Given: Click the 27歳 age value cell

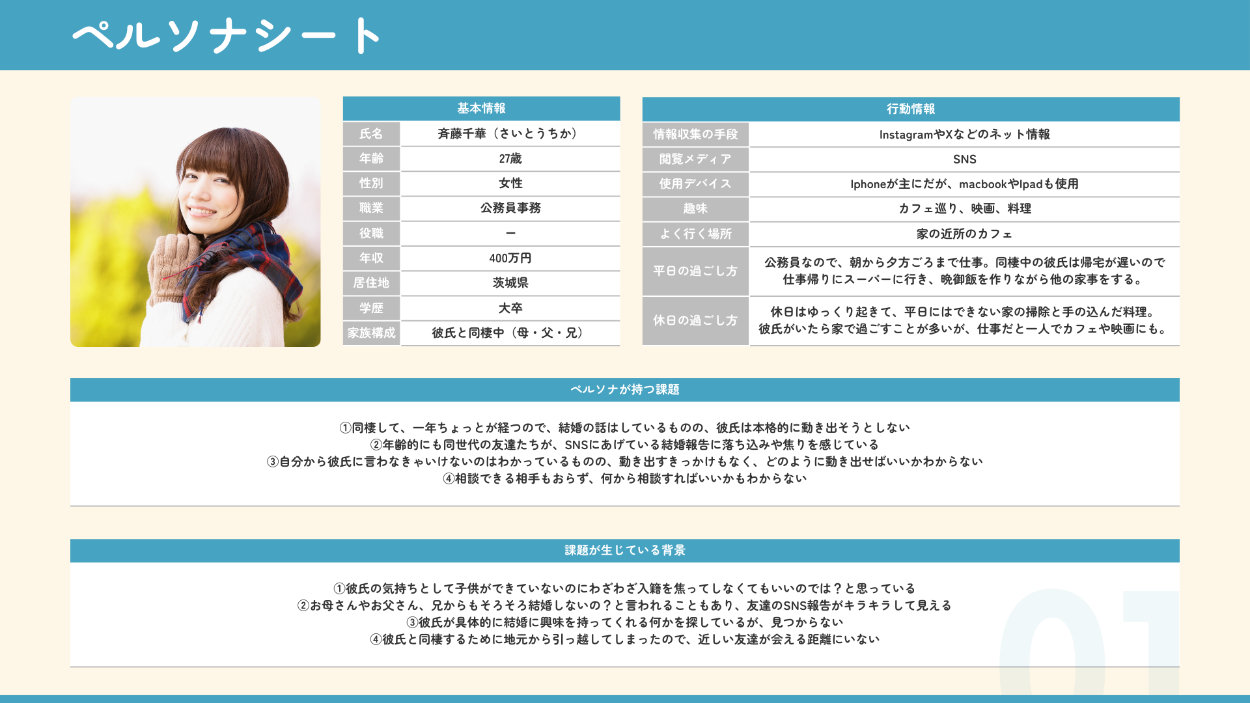Looking at the screenshot, I should click(510, 159).
